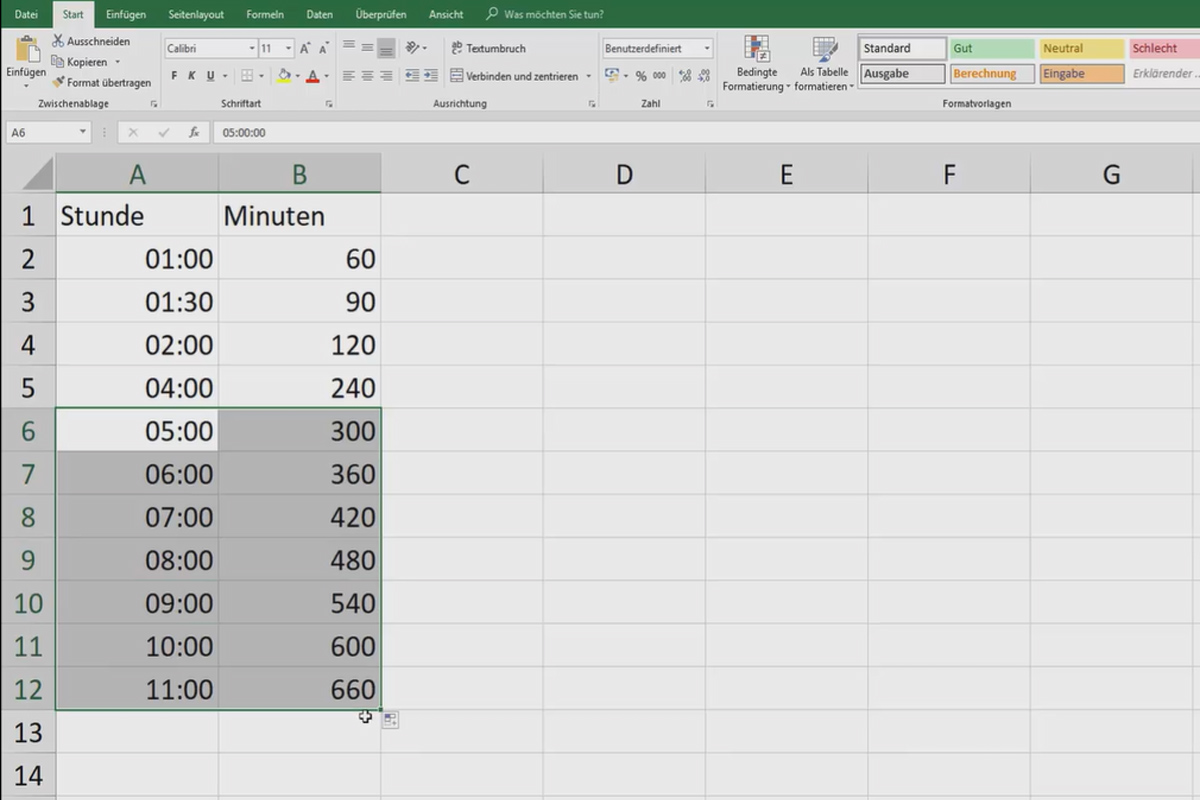Expand the Einfügen paste options arrow
1200x800 pixels.
pos(26,84)
